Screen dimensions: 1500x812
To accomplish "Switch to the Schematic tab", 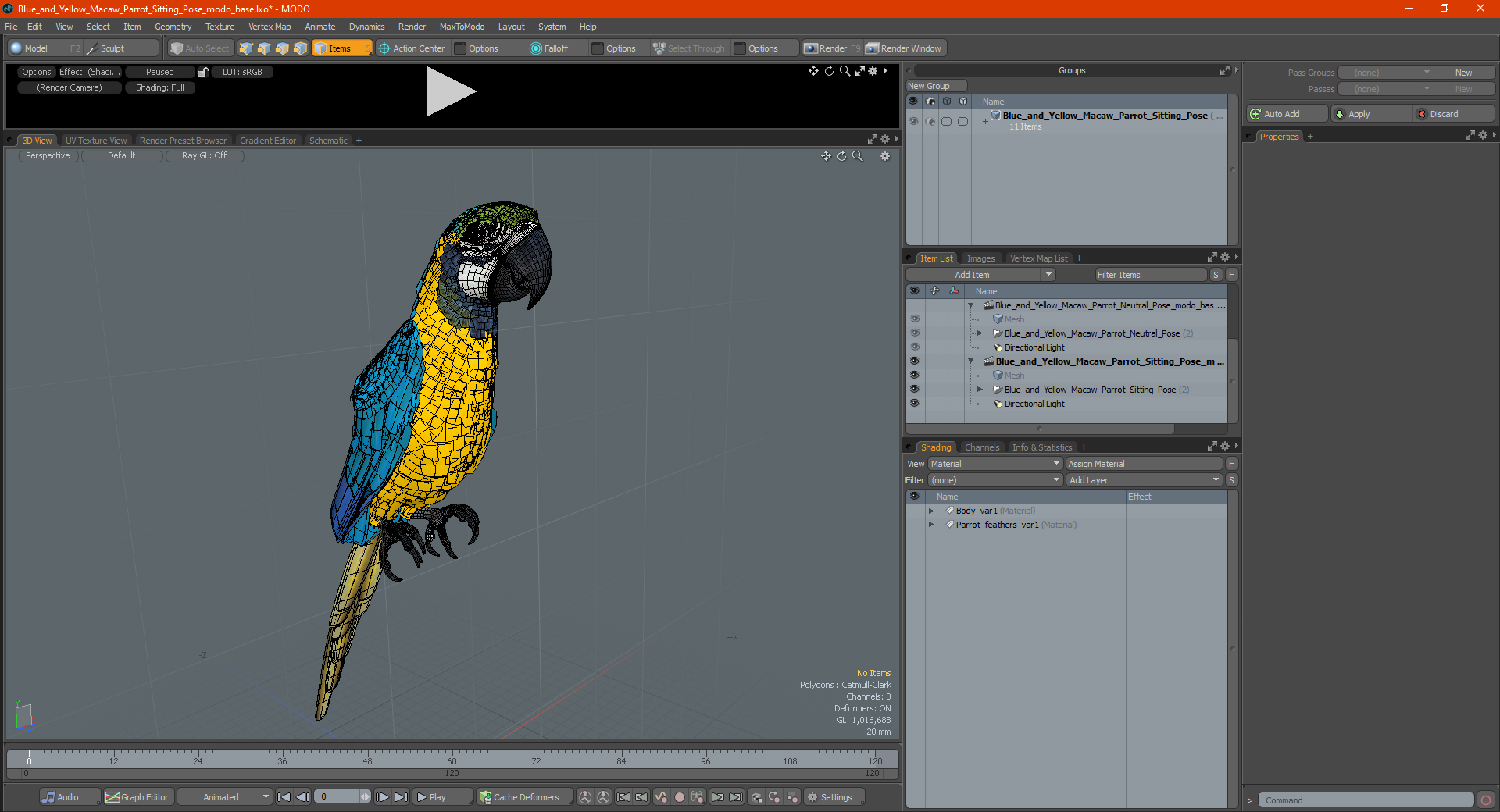I will 328,141.
